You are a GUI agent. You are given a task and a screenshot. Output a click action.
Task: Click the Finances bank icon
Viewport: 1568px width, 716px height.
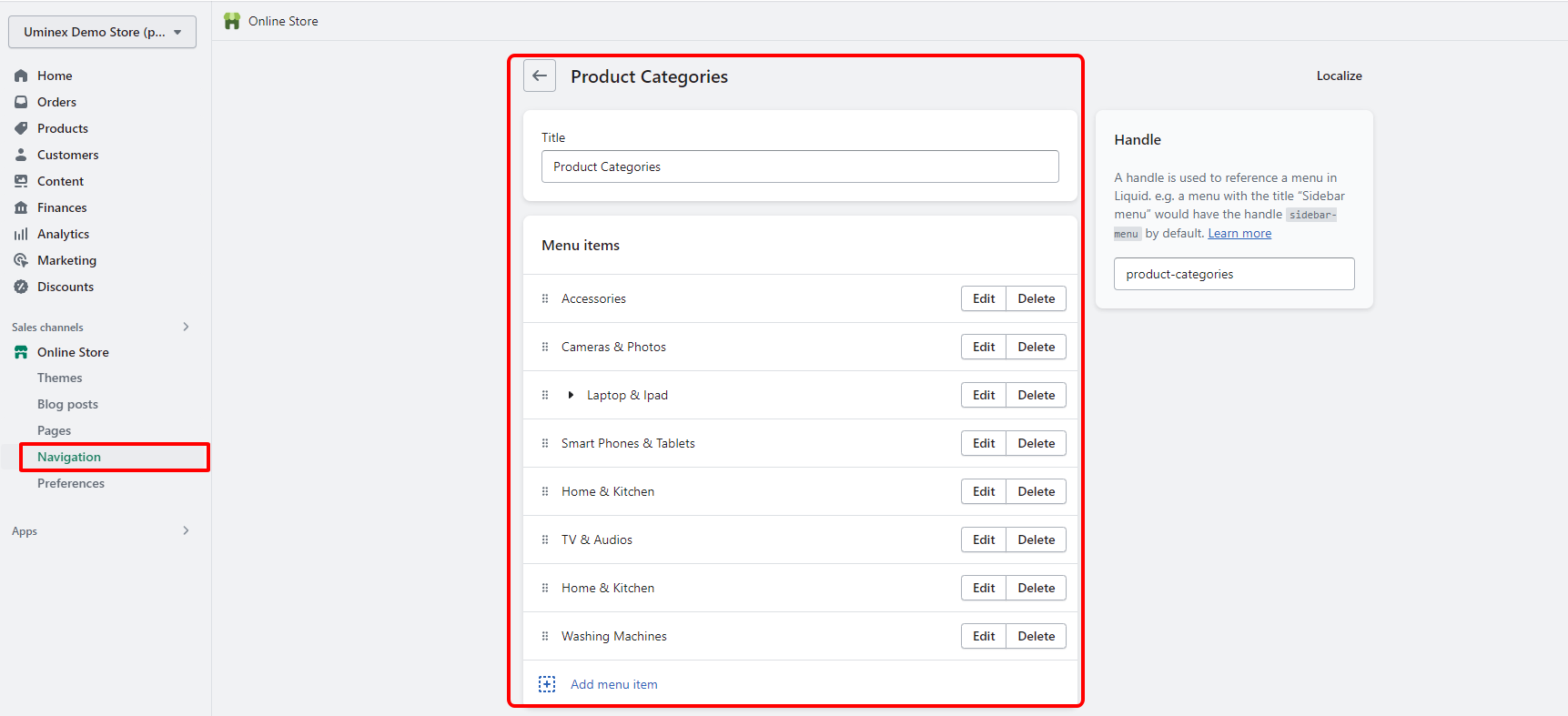[21, 207]
